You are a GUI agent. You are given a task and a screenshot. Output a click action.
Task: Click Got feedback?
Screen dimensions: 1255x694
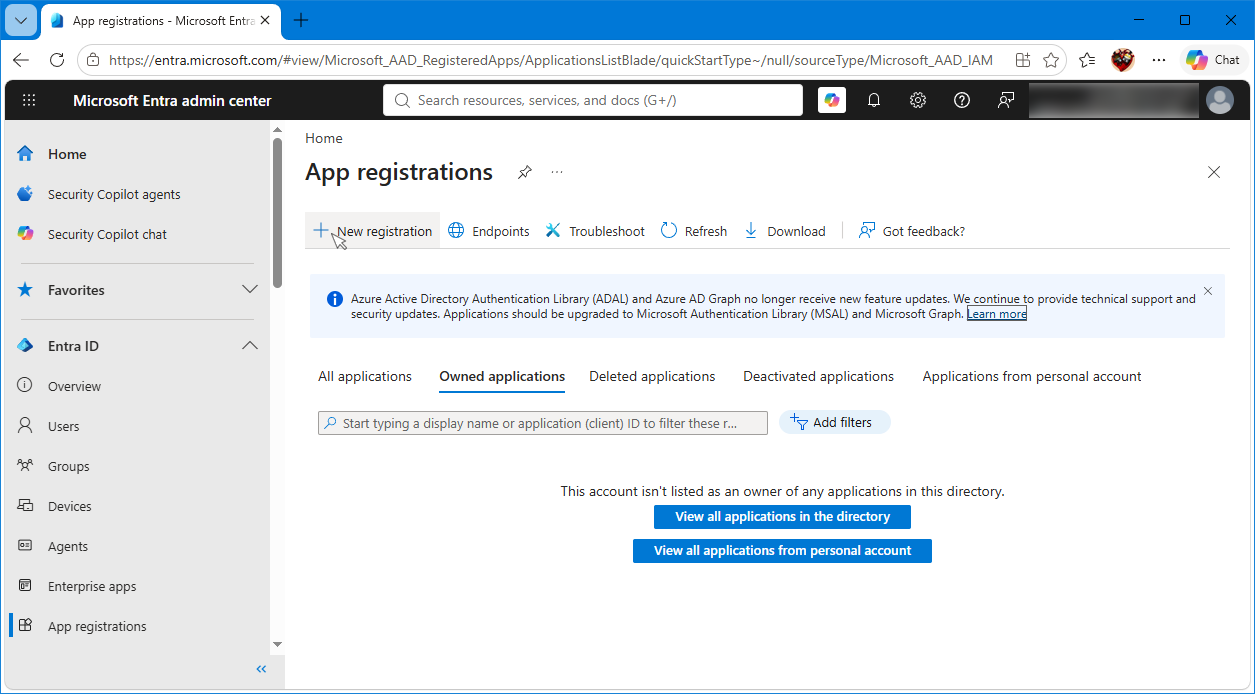pyautogui.click(x=912, y=231)
